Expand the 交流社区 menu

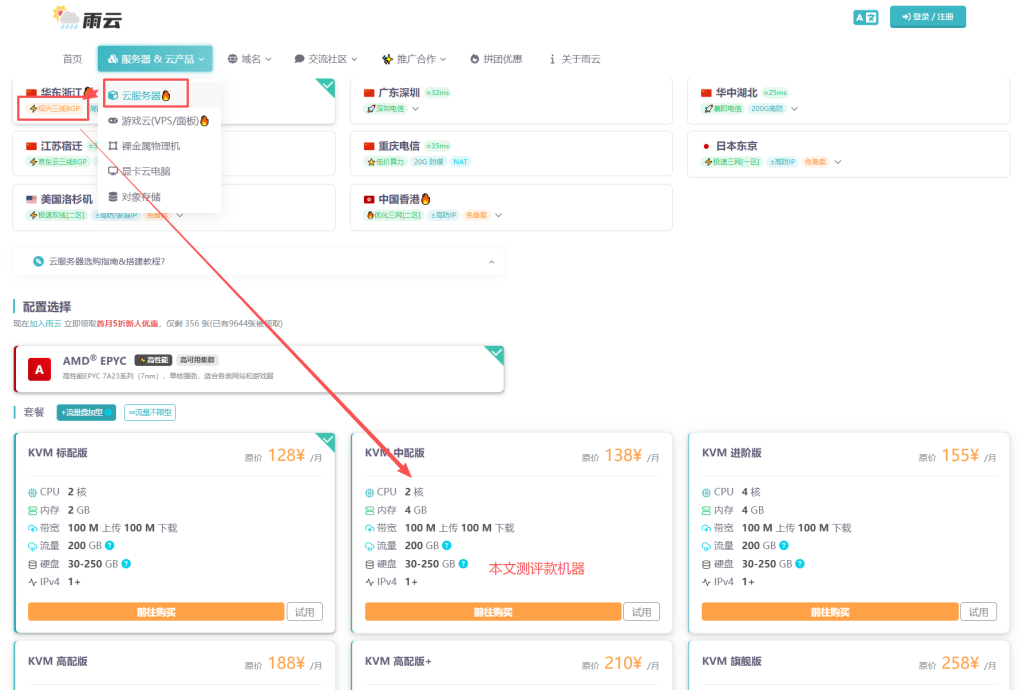pyautogui.click(x=326, y=59)
